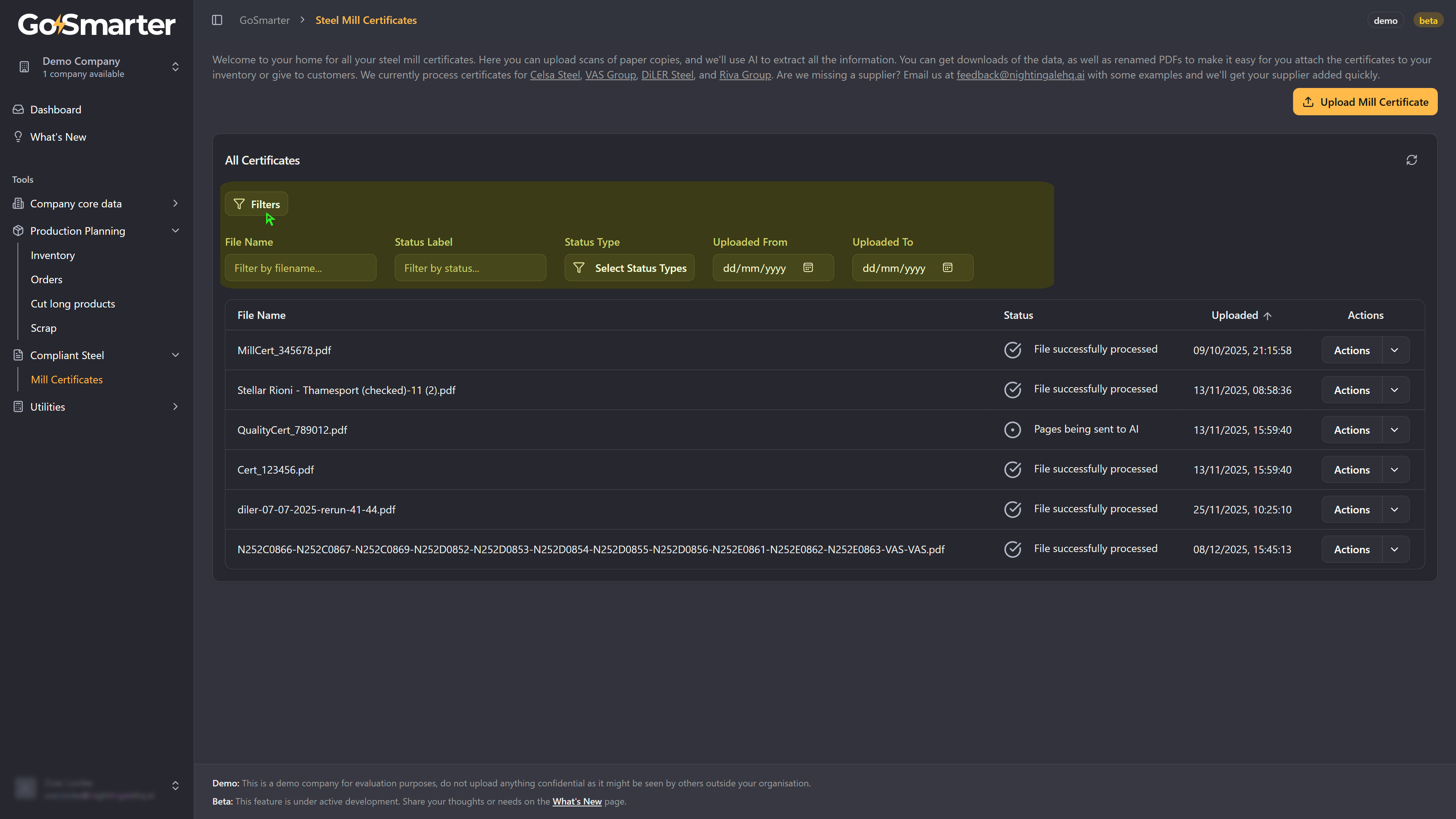Go to the Inventory menu item

click(x=53, y=256)
